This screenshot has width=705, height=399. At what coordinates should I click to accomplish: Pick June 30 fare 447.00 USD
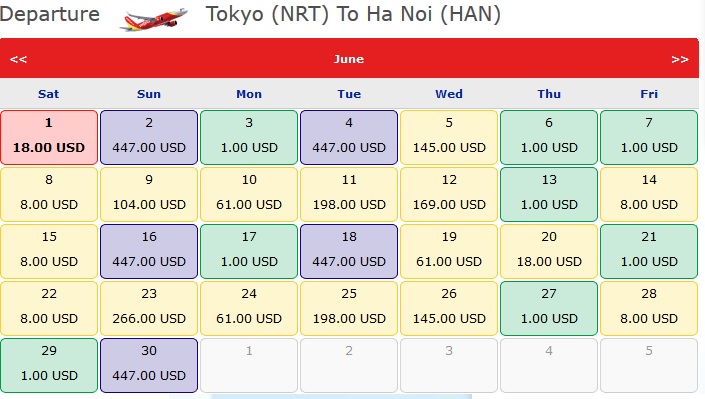point(149,365)
